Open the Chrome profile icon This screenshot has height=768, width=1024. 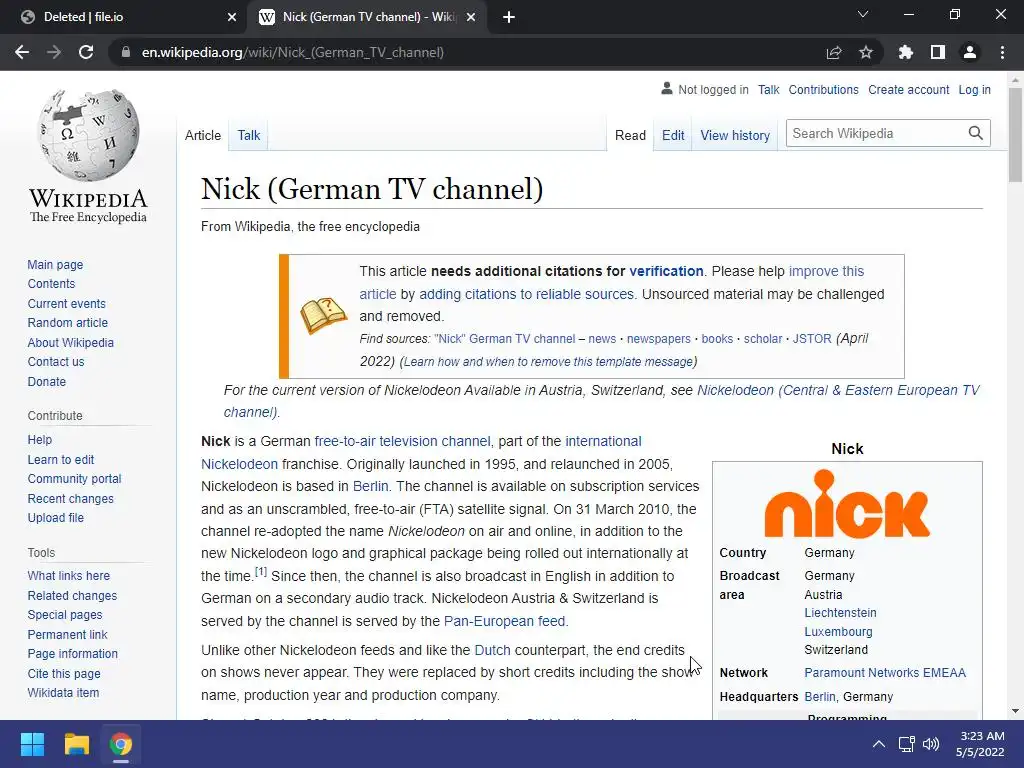[x=970, y=52]
